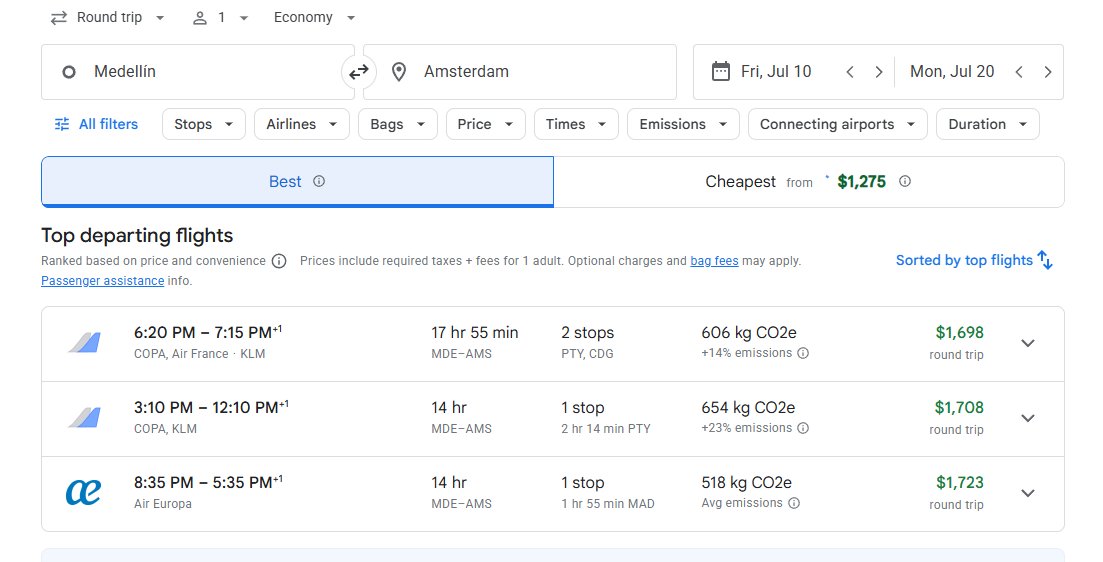Open the Bags filter dropdown
The width and height of the screenshot is (1103, 562).
pyautogui.click(x=398, y=124)
